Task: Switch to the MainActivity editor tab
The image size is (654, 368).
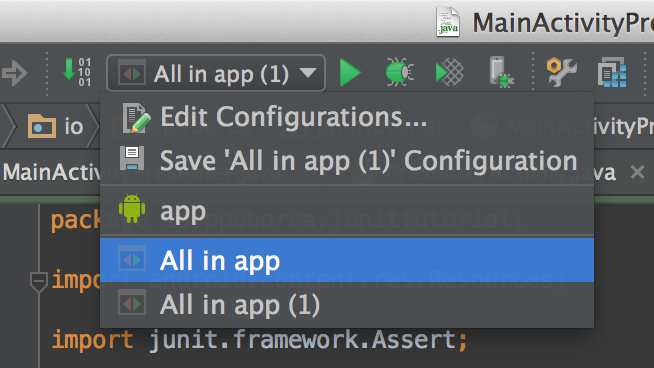Action: point(50,172)
